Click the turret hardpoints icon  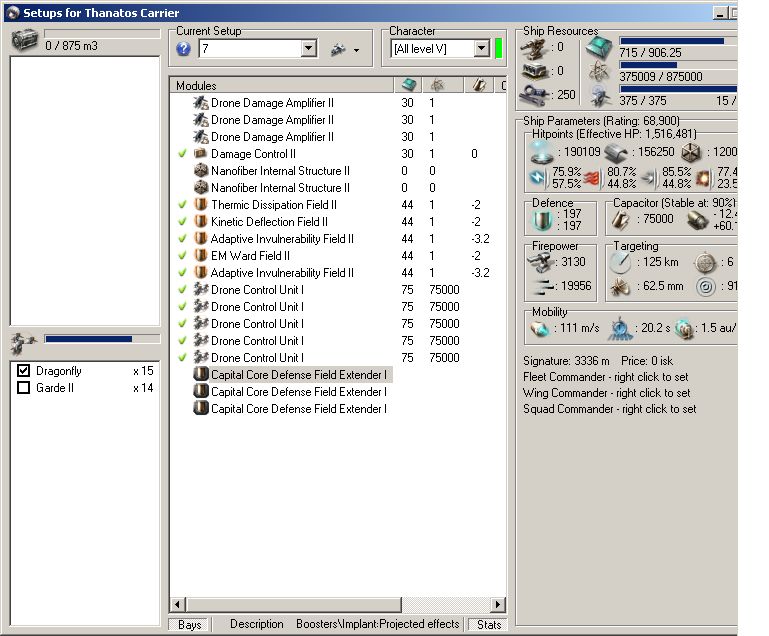pyautogui.click(x=535, y=48)
